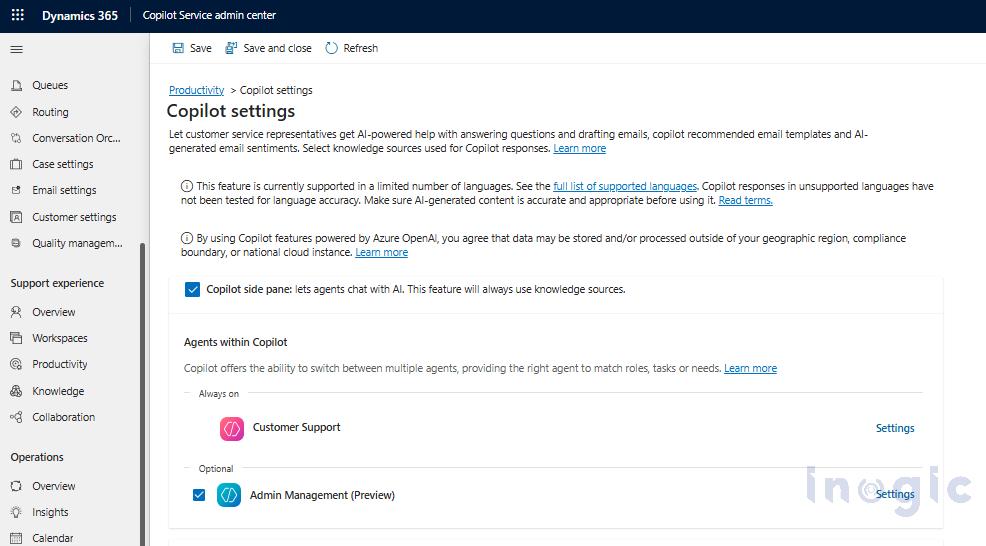Click the Insights lightbulb icon
The image size is (986, 546).
pos(16,512)
